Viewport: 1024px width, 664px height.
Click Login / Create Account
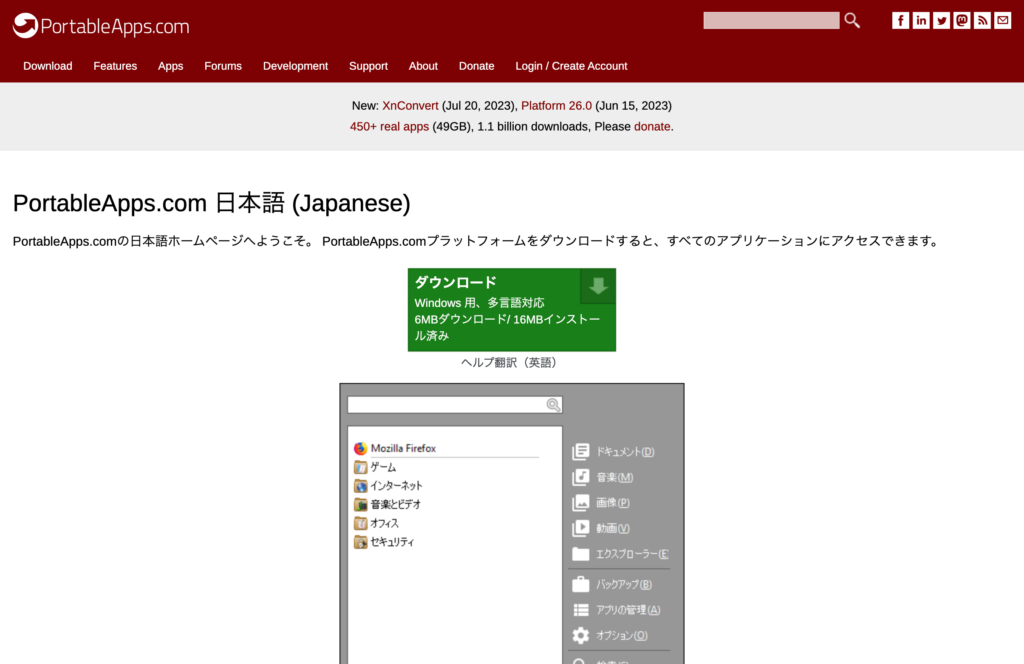pos(571,66)
